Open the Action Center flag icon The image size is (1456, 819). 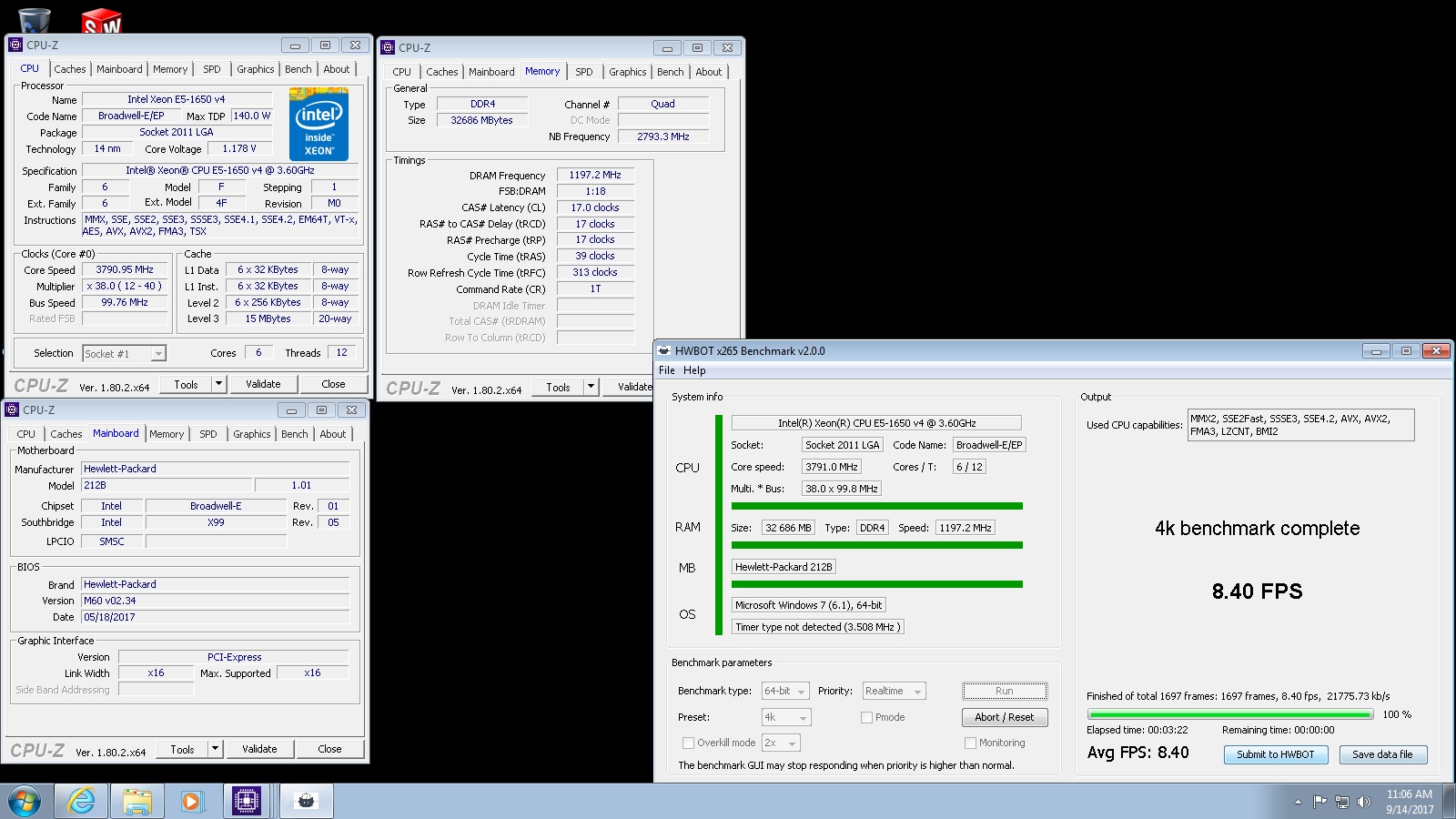[1319, 802]
